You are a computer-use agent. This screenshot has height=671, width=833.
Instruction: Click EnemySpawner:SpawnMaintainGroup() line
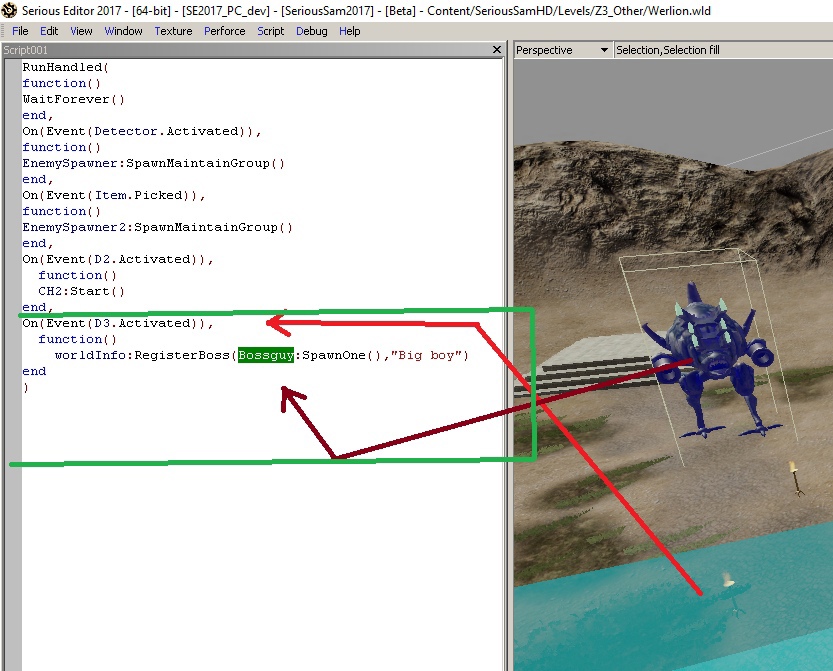pos(154,163)
